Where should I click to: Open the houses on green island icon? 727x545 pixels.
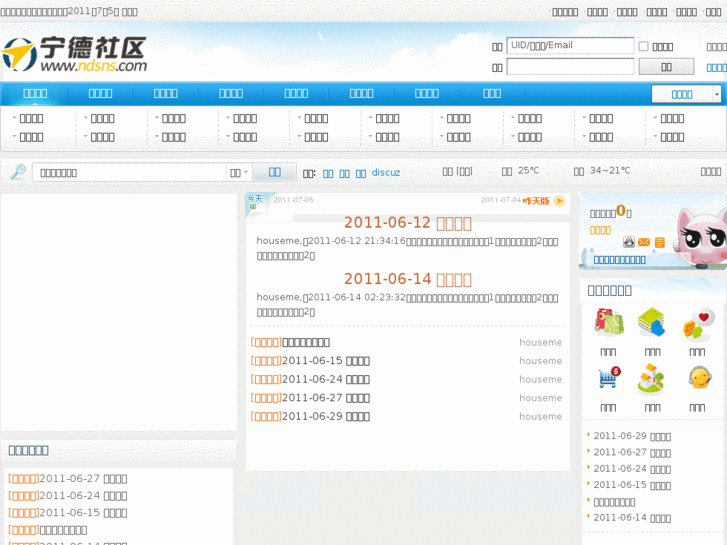coord(651,378)
